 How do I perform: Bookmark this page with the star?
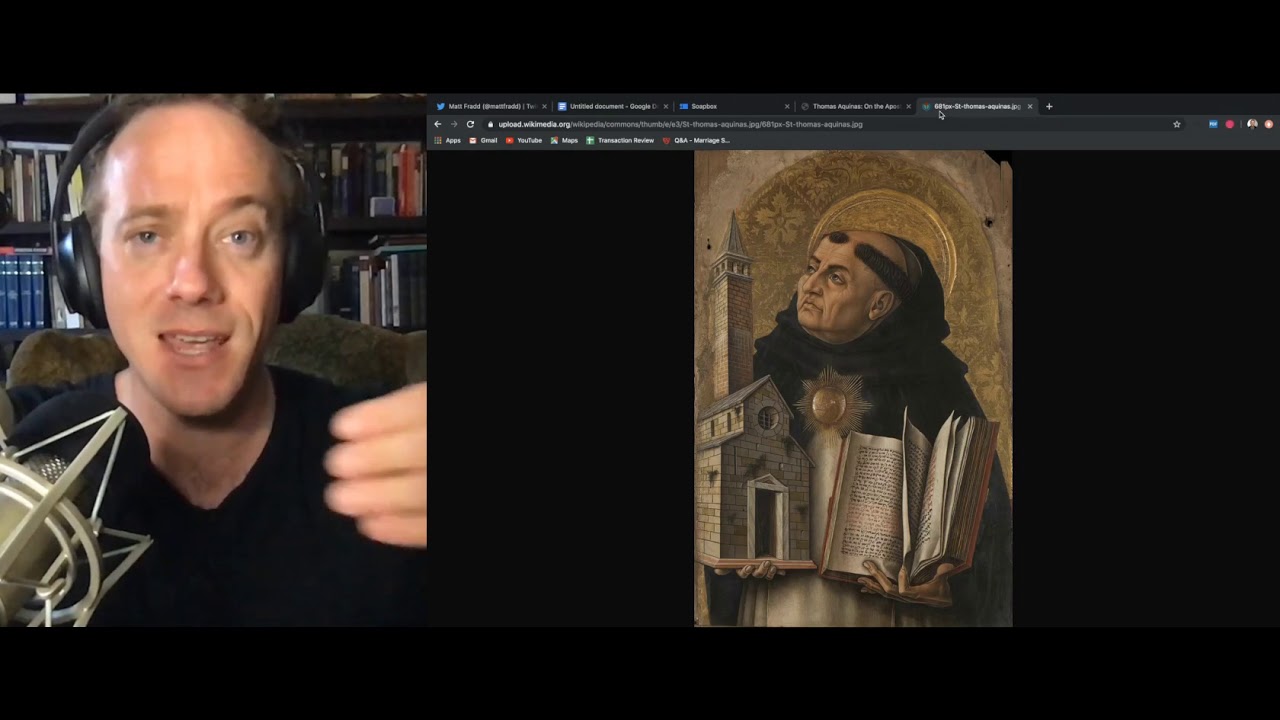[1177, 124]
